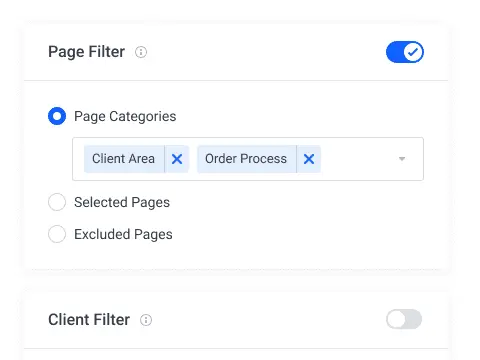Click the Page Filter heading
480x360 pixels.
click(x=87, y=52)
